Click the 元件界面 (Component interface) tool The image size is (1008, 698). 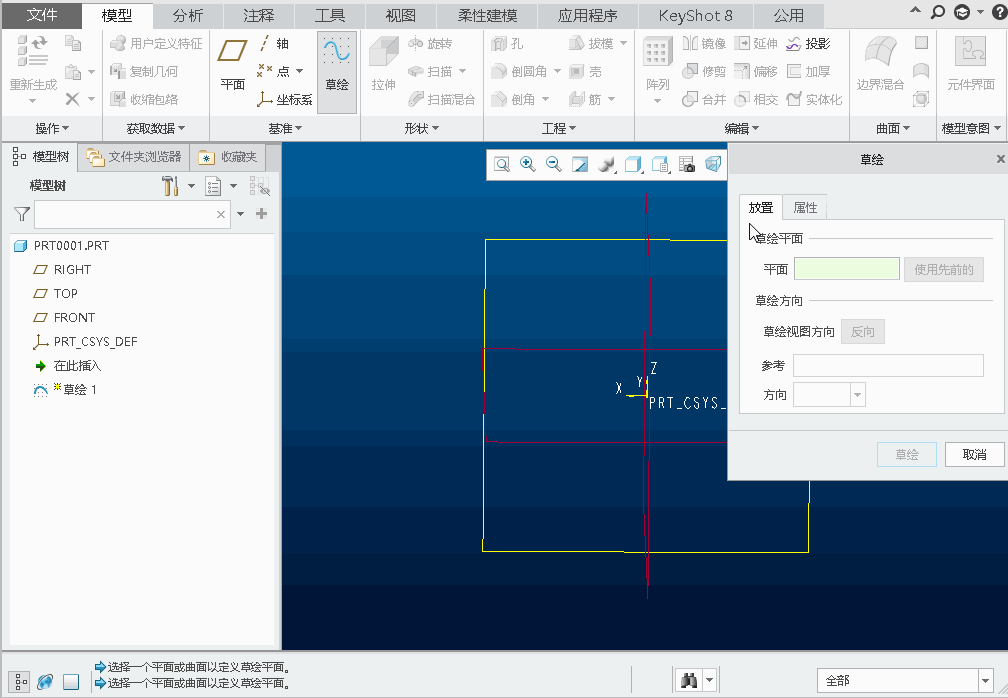pos(971,64)
